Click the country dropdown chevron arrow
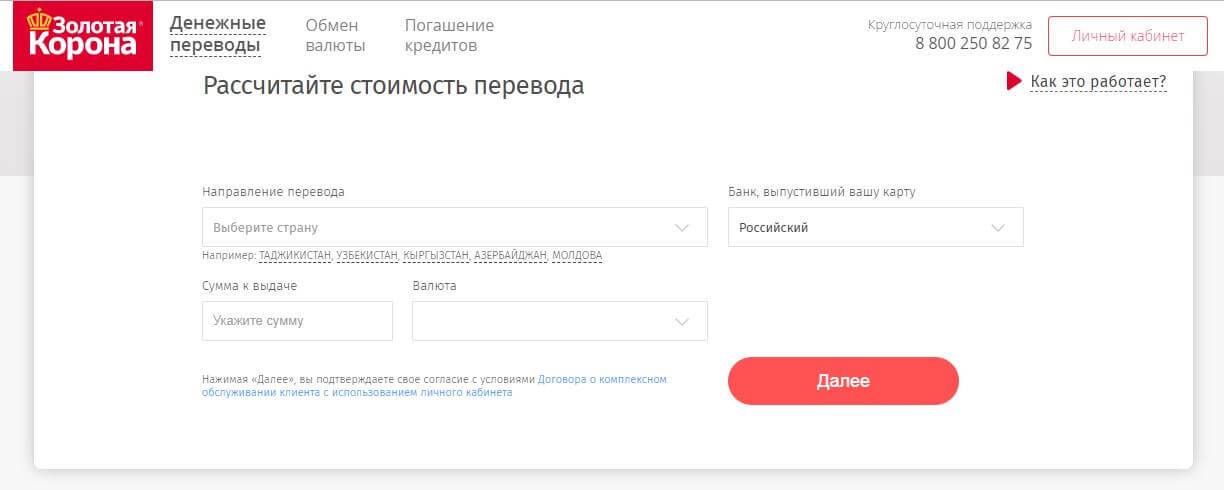 [682, 227]
